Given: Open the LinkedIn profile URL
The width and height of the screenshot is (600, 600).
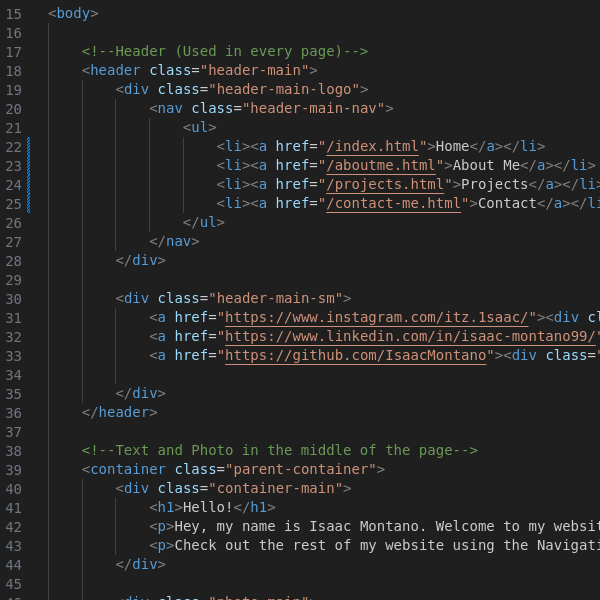Looking at the screenshot, I should (410, 337).
